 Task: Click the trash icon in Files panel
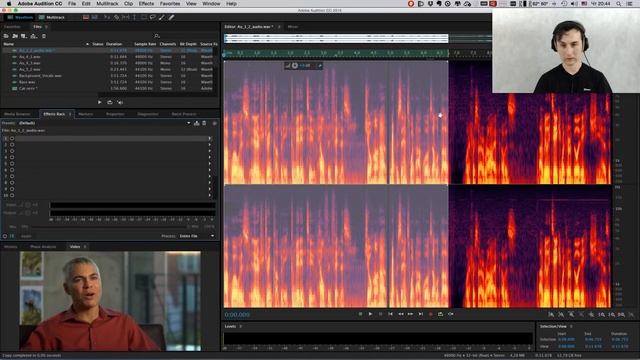(x=44, y=36)
